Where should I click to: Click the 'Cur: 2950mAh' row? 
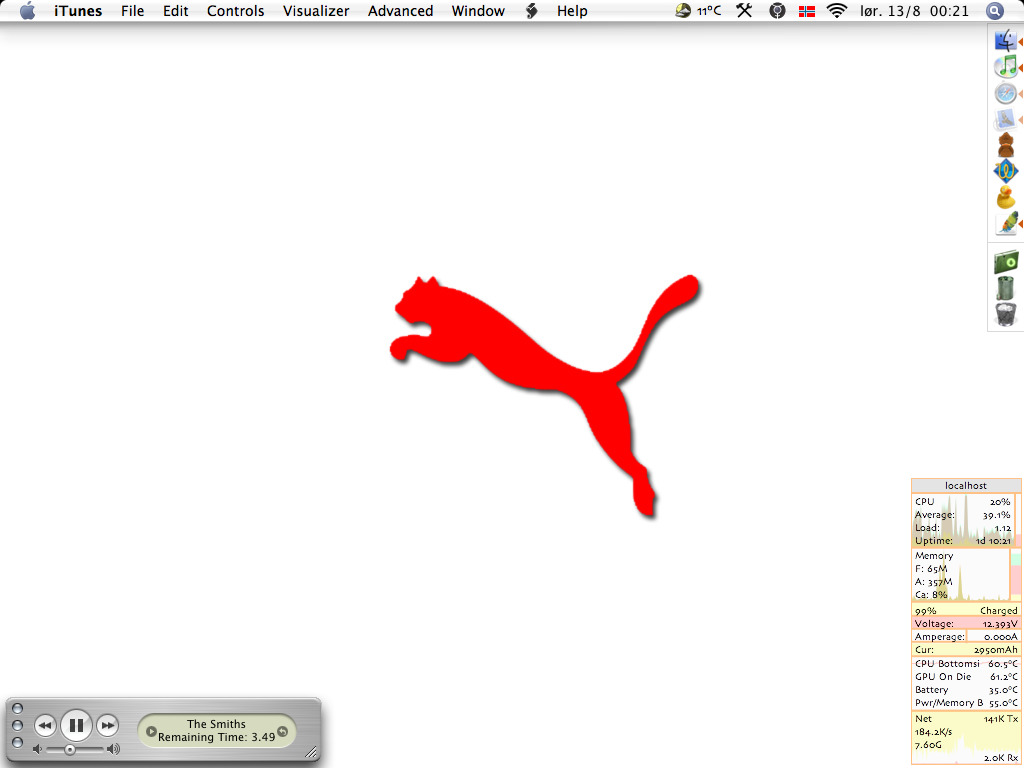coord(966,650)
